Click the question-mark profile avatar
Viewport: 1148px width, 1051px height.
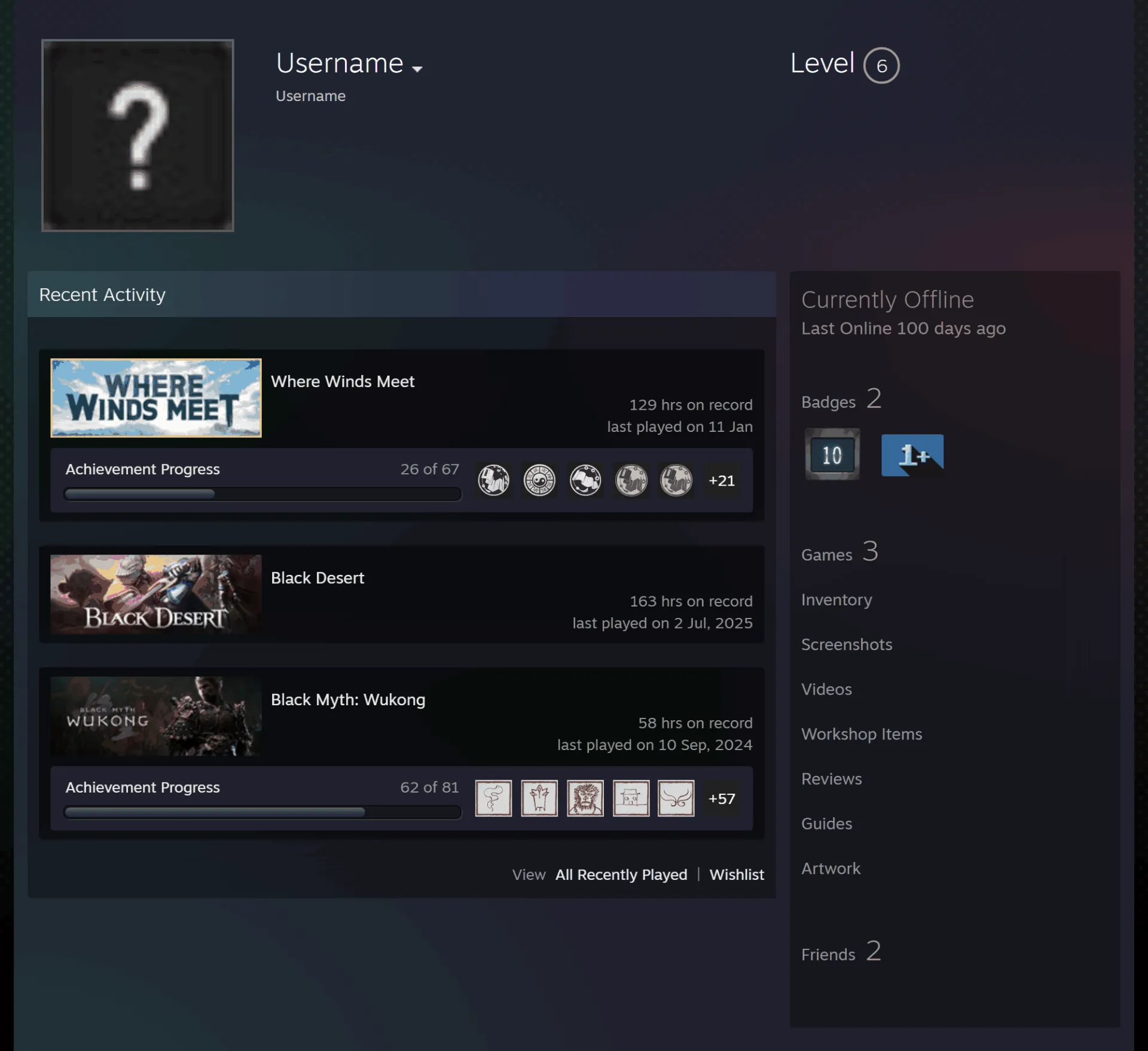(138, 135)
